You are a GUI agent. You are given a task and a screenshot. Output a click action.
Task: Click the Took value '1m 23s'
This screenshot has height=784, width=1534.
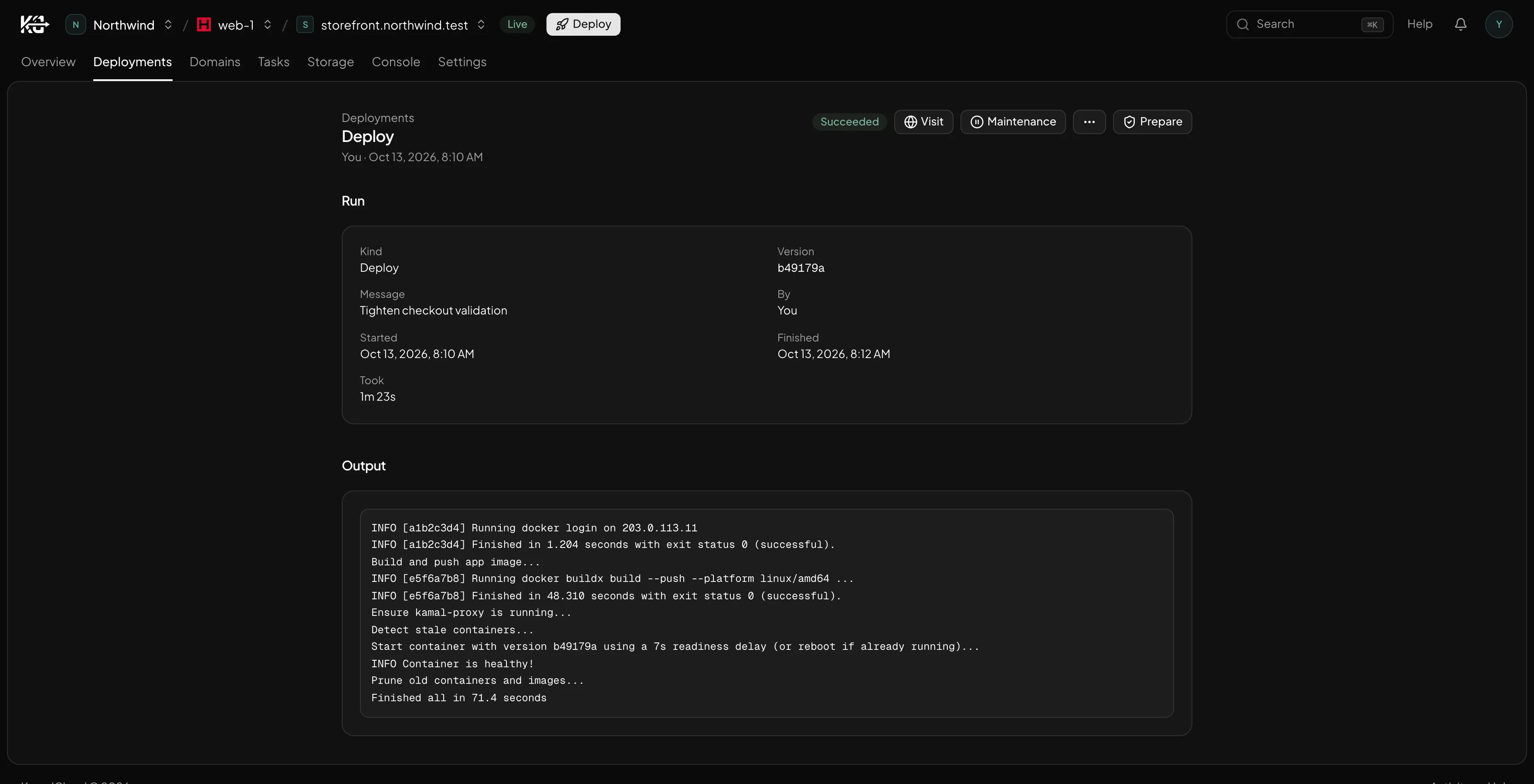[x=377, y=396]
